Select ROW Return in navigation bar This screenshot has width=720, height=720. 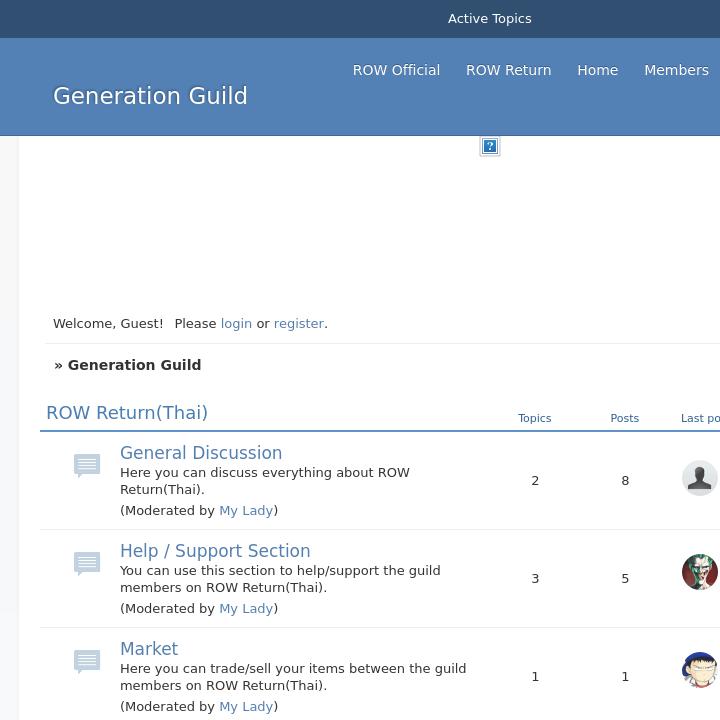click(508, 70)
